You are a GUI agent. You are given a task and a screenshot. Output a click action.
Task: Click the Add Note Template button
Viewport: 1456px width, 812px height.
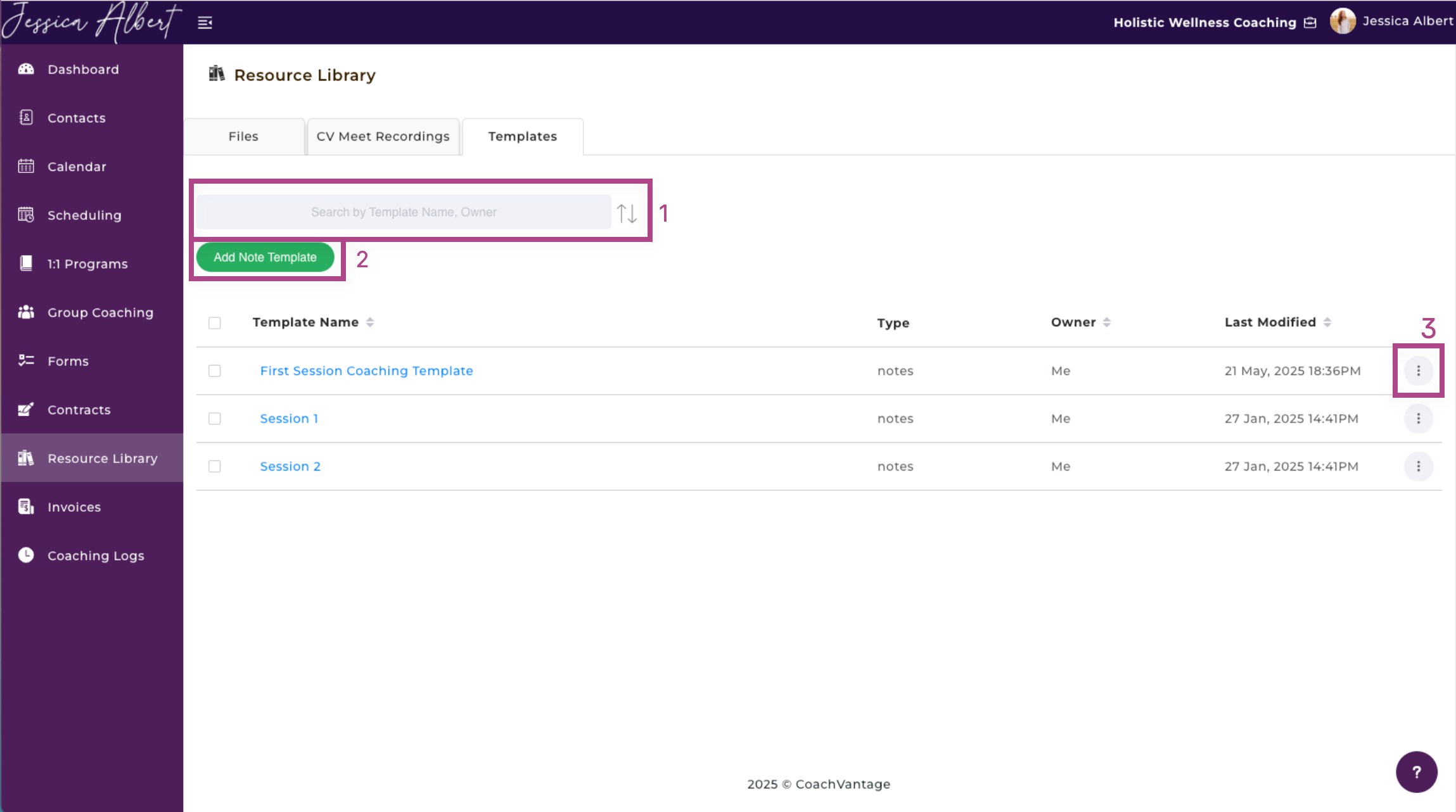(265, 257)
